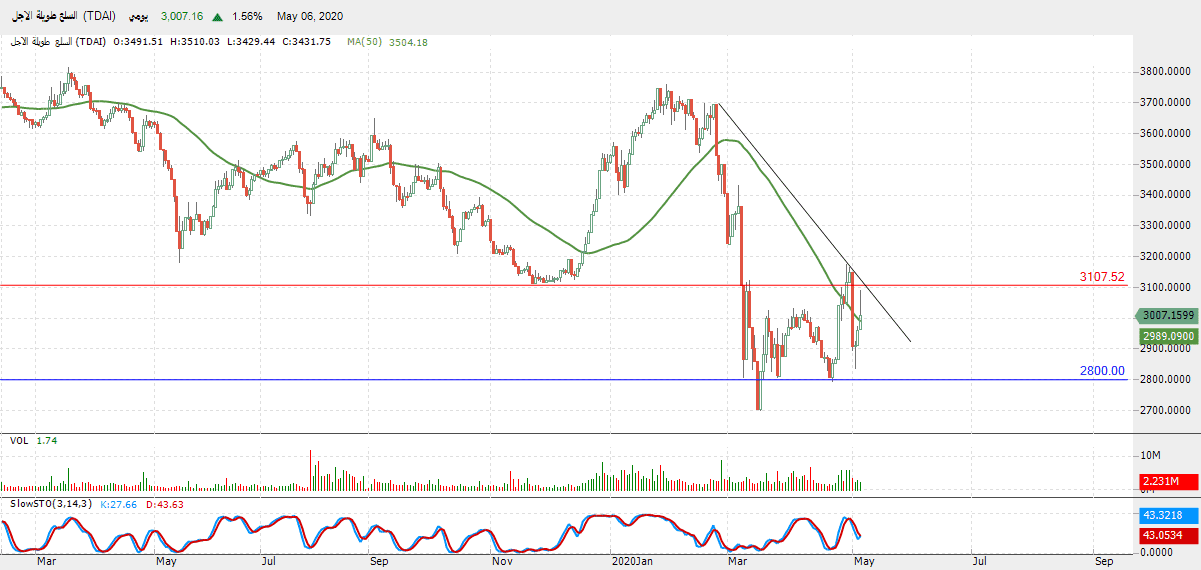Click the gray price tag 3007.1599
This screenshot has width=1201, height=570.
point(1168,315)
